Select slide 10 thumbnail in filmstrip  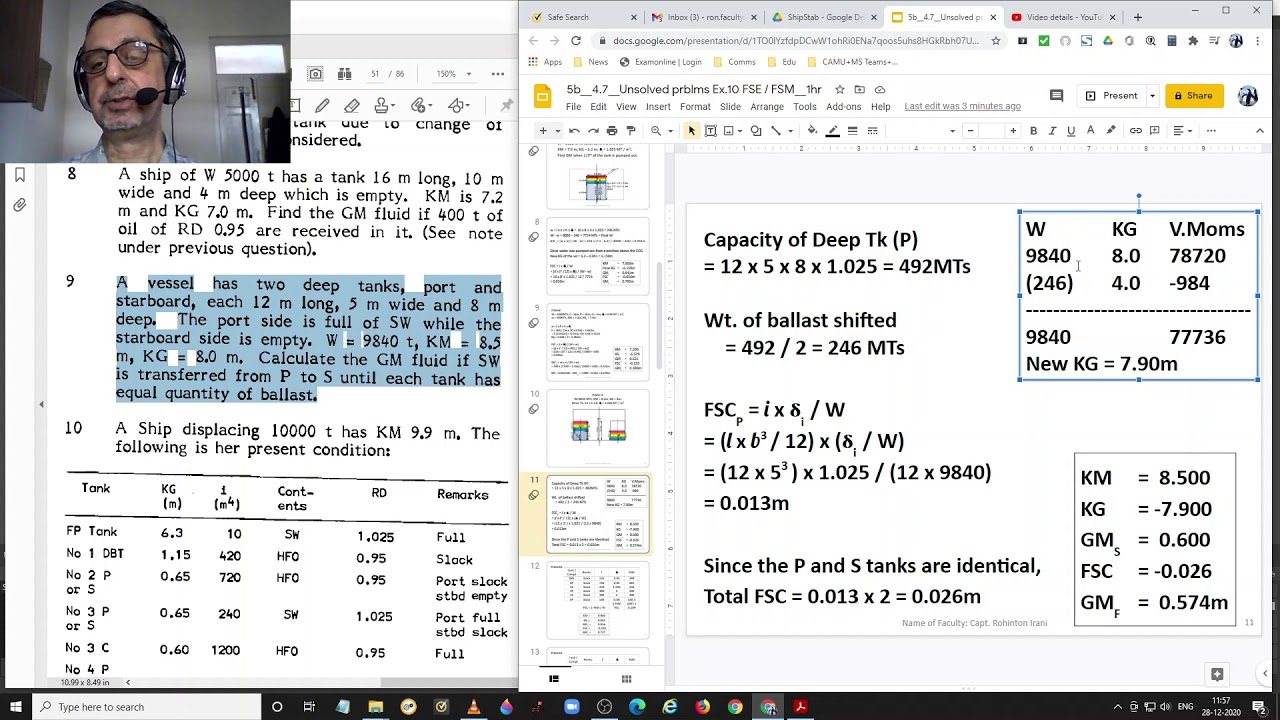(x=597, y=428)
